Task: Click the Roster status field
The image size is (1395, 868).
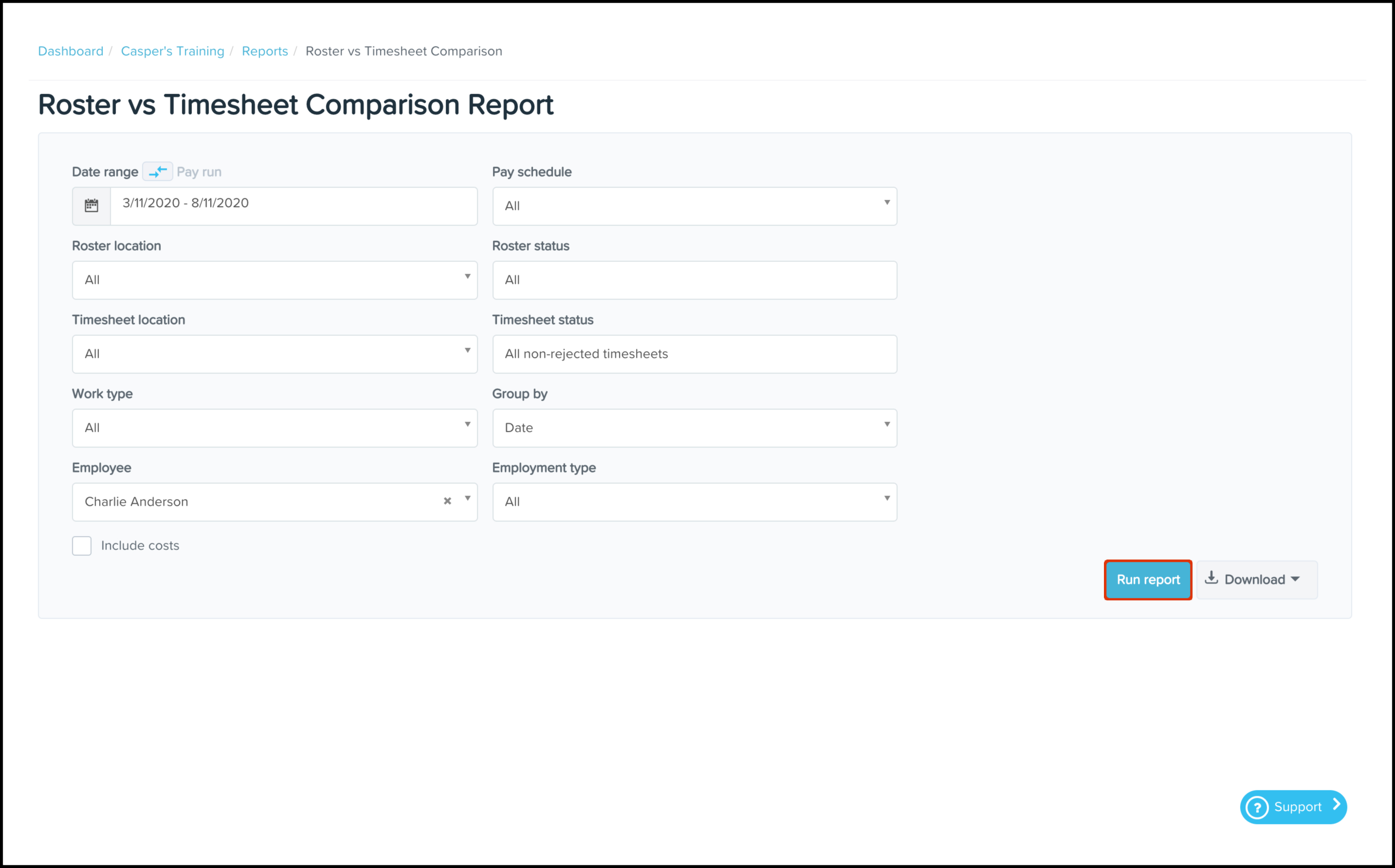Action: (694, 280)
